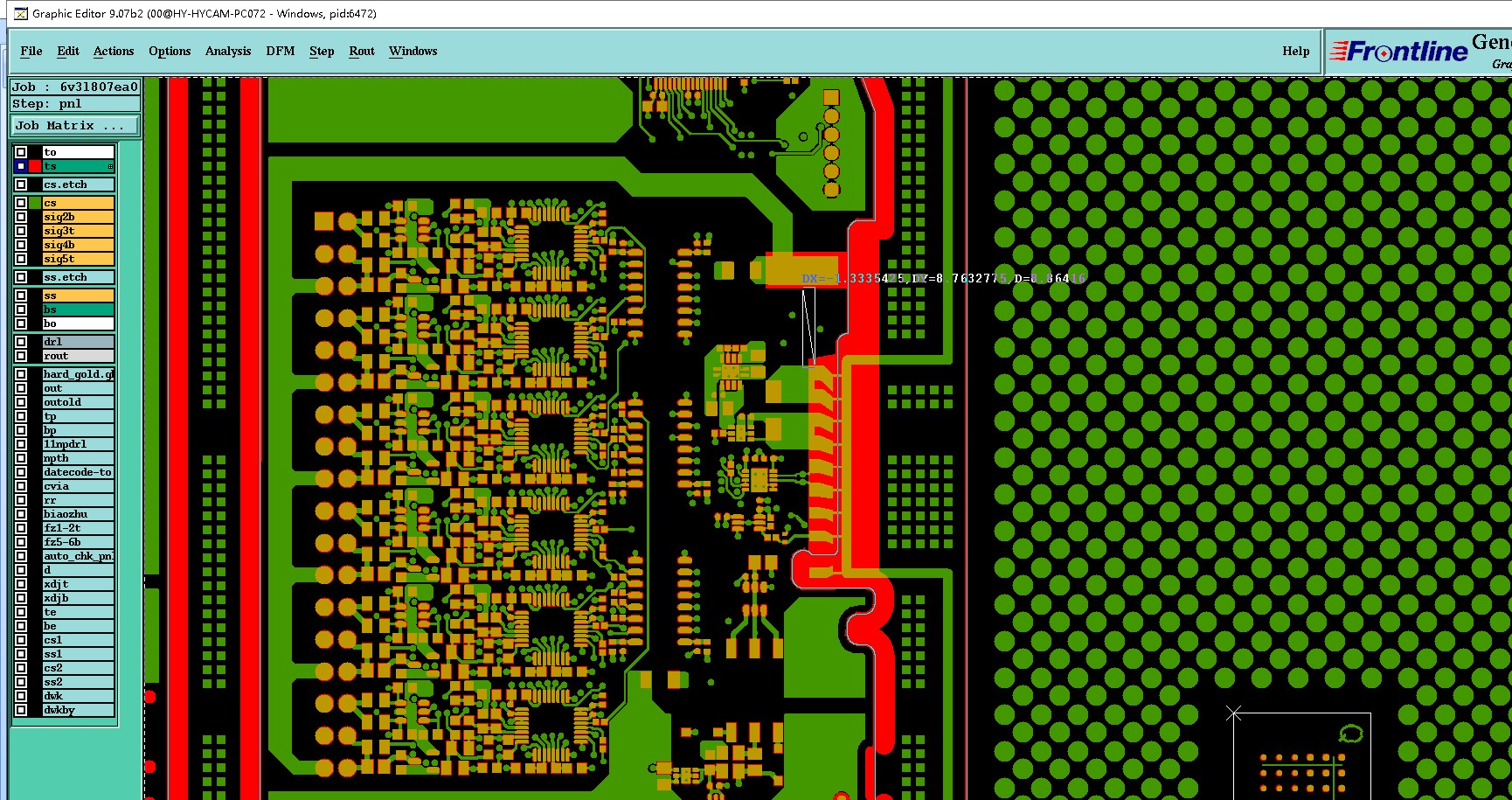Image resolution: width=1512 pixels, height=800 pixels.
Task: Select the bp layer name
Action: click(79, 430)
